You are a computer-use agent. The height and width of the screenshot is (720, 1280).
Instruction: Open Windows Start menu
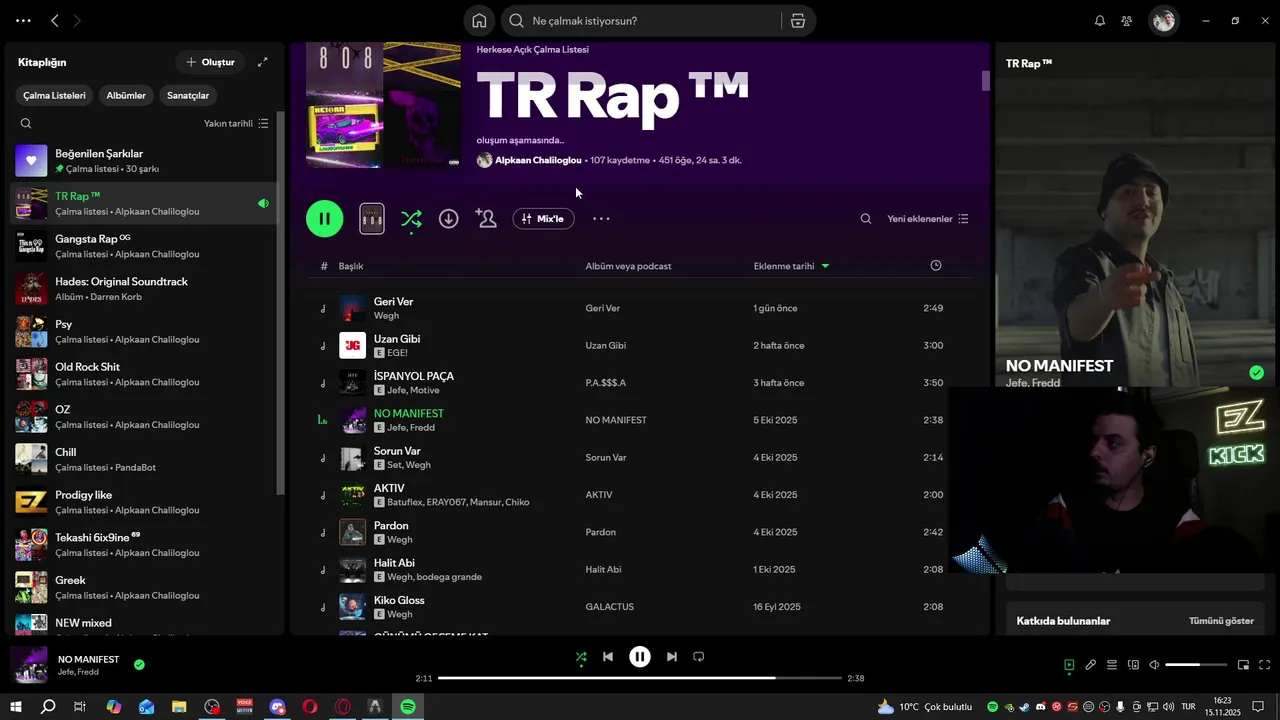(x=16, y=707)
